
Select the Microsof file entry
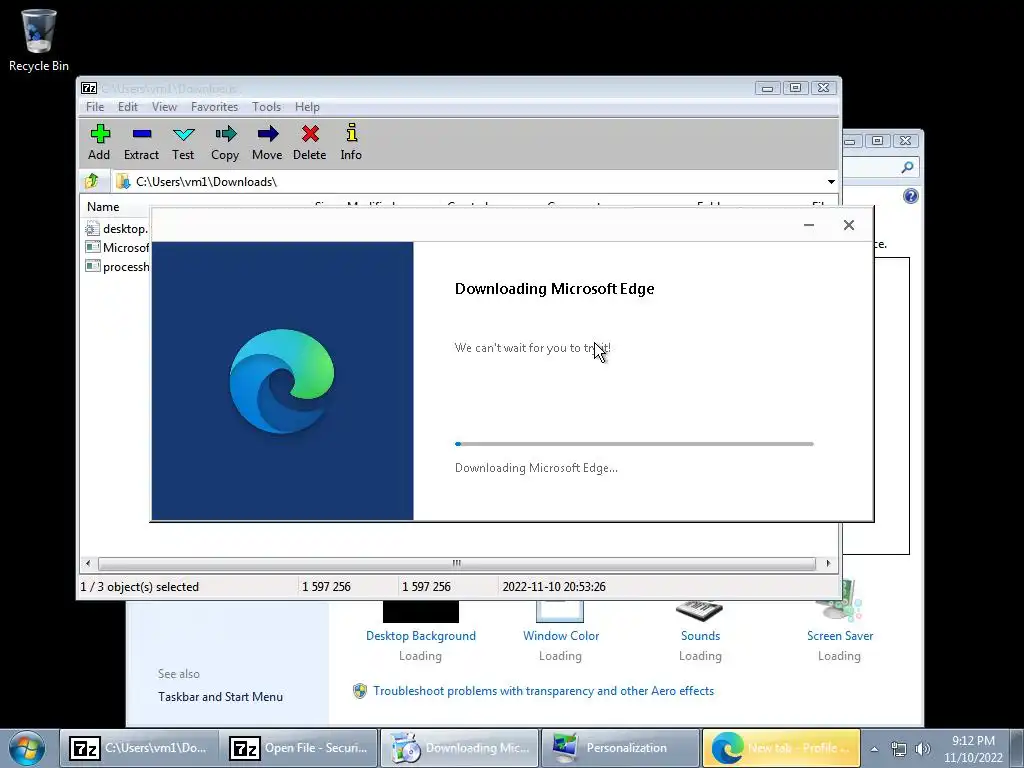click(x=118, y=248)
